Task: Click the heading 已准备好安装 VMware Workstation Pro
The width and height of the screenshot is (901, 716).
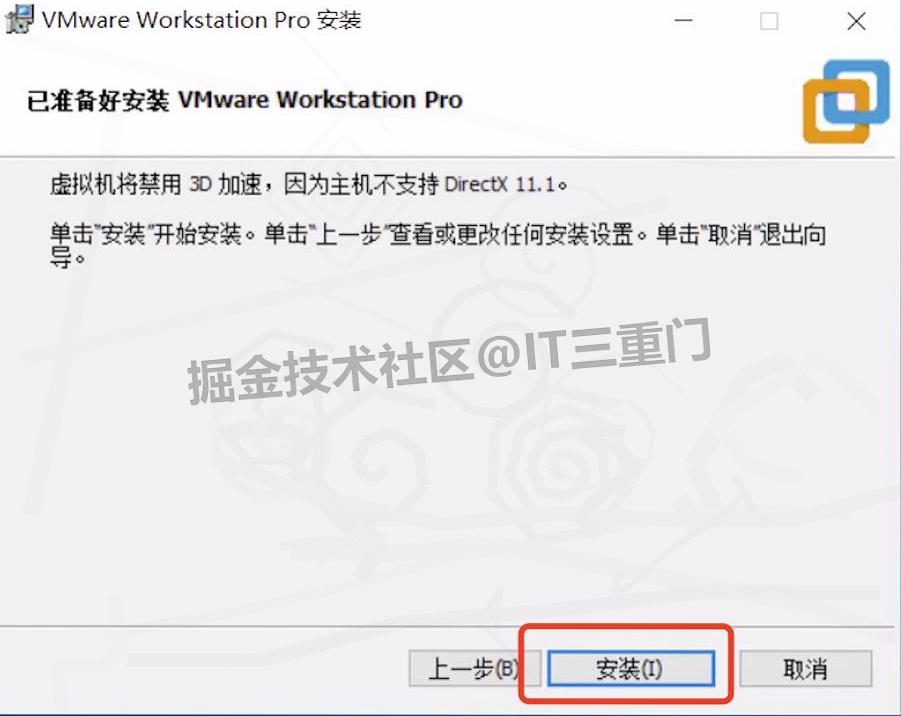Action: pyautogui.click(x=244, y=100)
